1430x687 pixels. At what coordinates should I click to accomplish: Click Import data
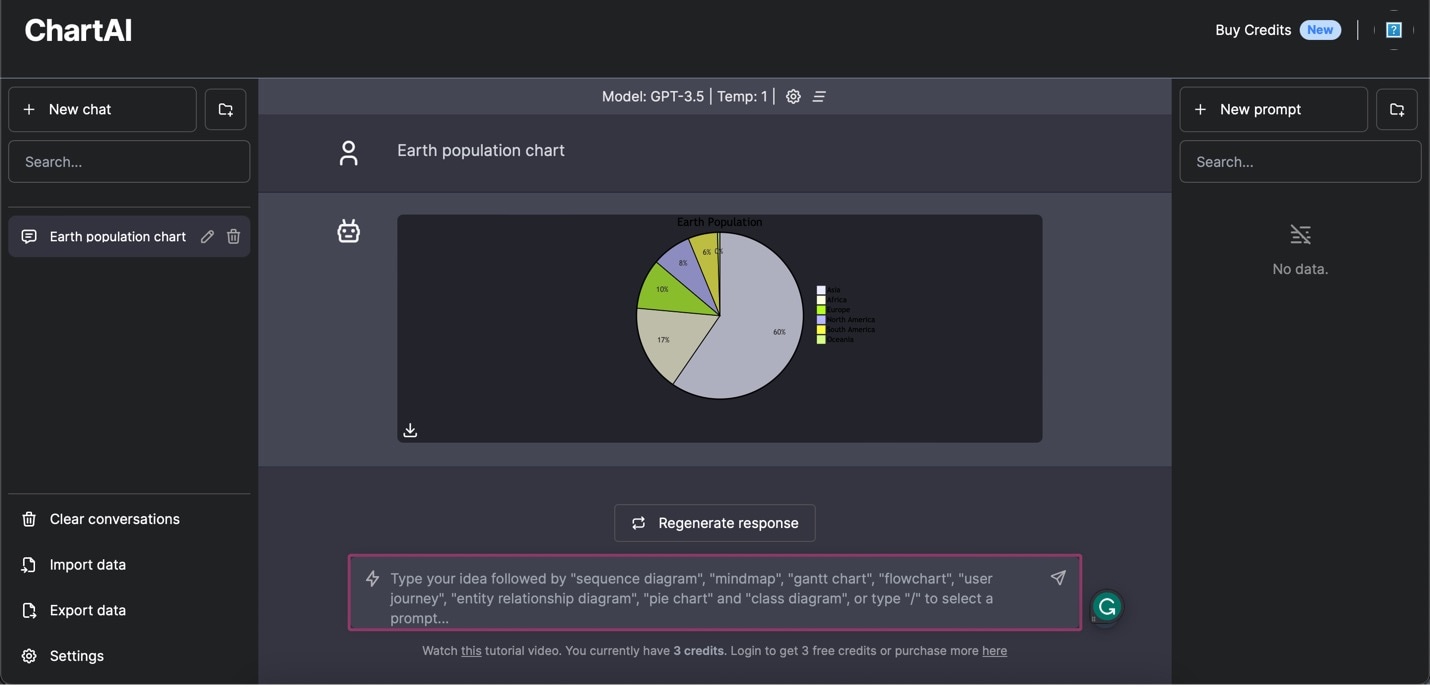point(129,565)
